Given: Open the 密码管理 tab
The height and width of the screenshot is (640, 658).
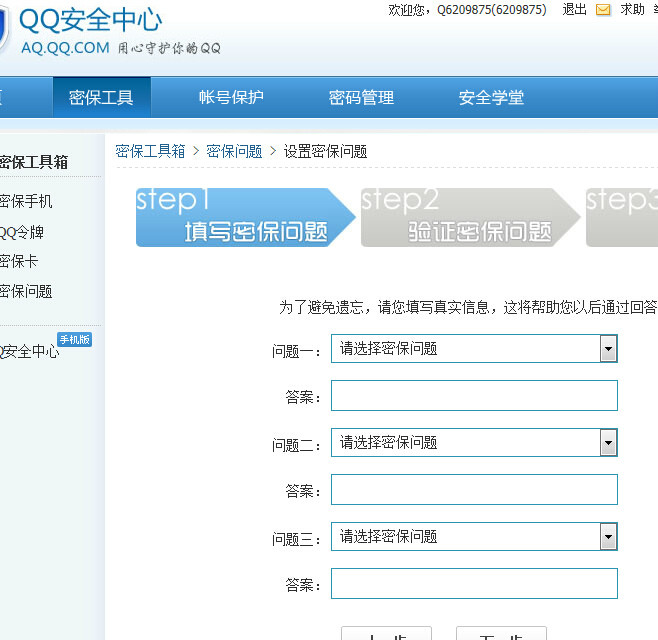Looking at the screenshot, I should (x=361, y=97).
